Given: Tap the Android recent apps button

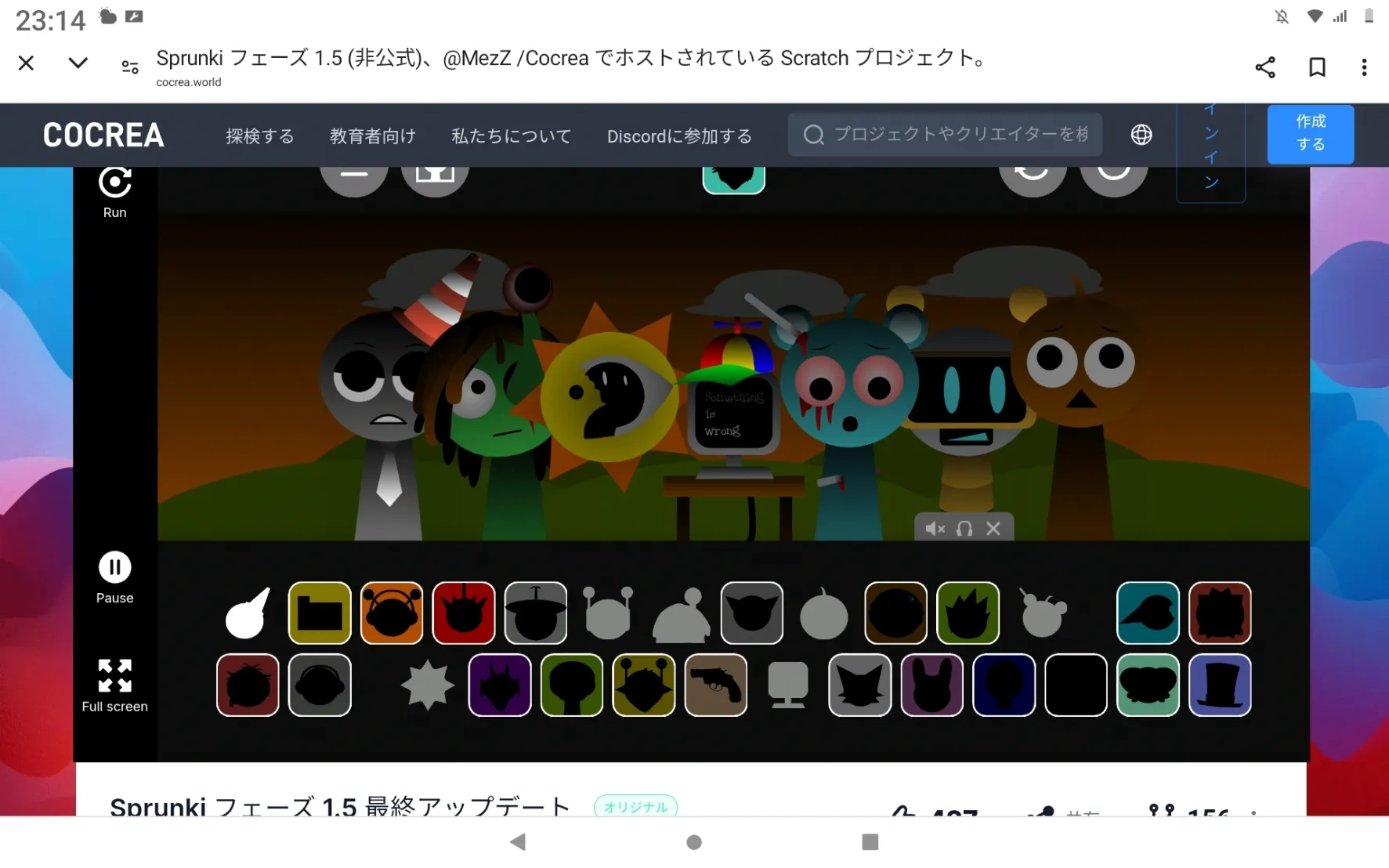Looking at the screenshot, I should pos(870,842).
